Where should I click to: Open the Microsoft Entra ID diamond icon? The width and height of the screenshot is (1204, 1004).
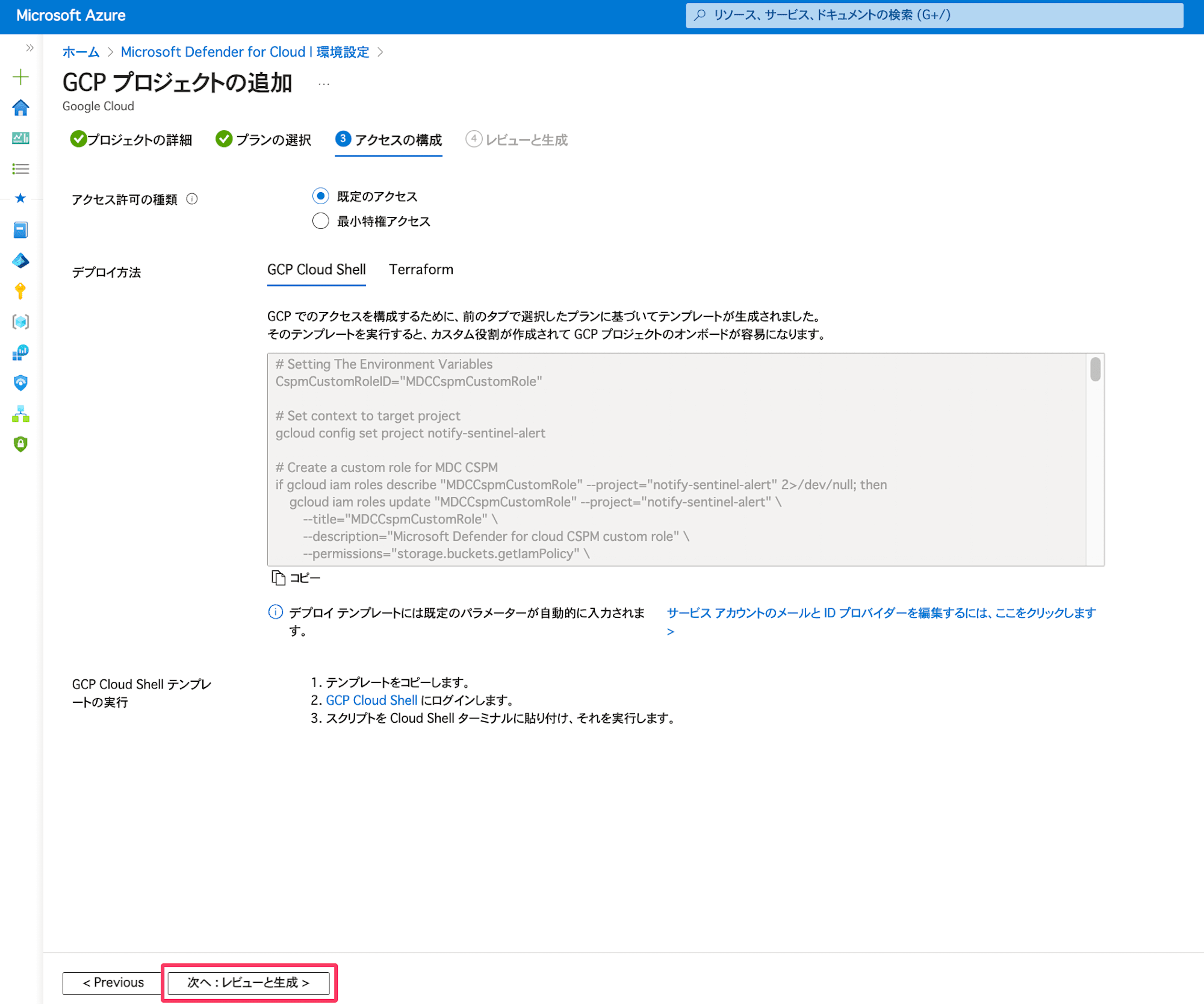(20, 261)
